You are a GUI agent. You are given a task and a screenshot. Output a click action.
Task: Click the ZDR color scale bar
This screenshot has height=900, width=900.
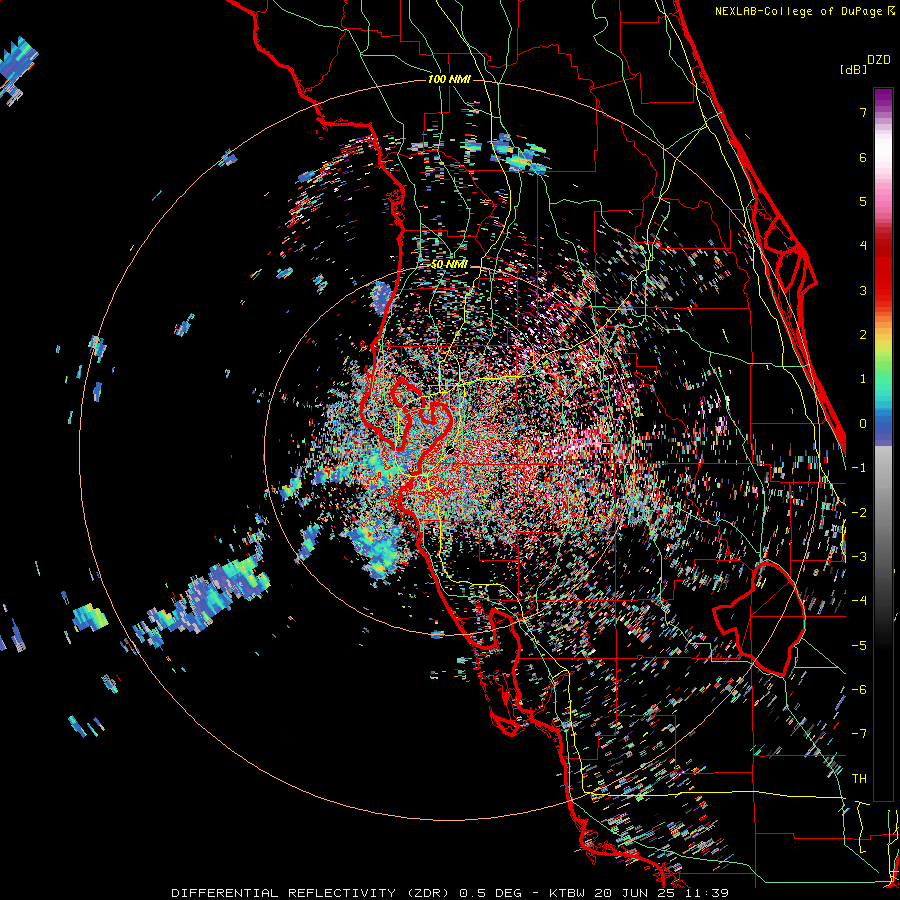(x=883, y=444)
